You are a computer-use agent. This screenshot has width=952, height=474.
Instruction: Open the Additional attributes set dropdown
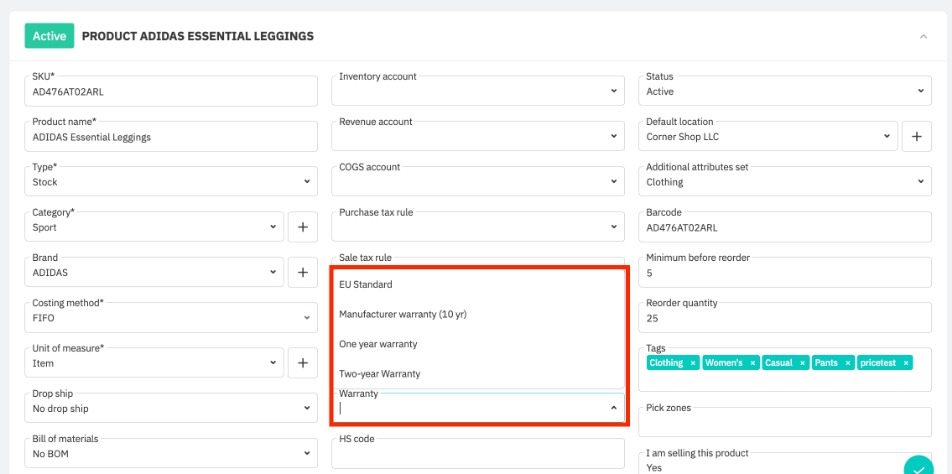(784, 182)
